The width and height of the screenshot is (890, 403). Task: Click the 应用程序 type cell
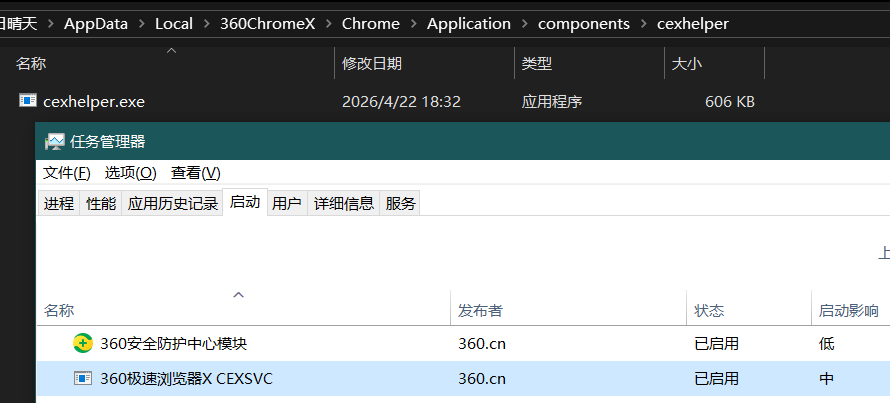(552, 102)
